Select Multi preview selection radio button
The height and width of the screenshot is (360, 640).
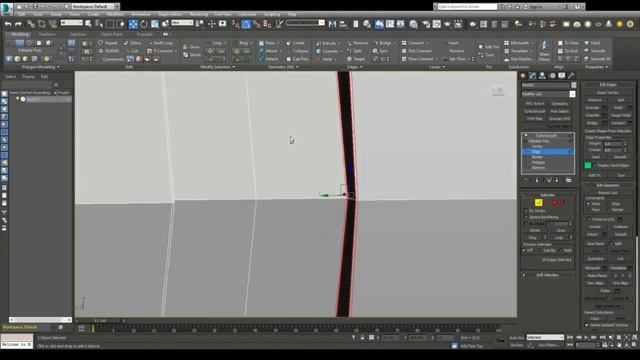(x=560, y=250)
